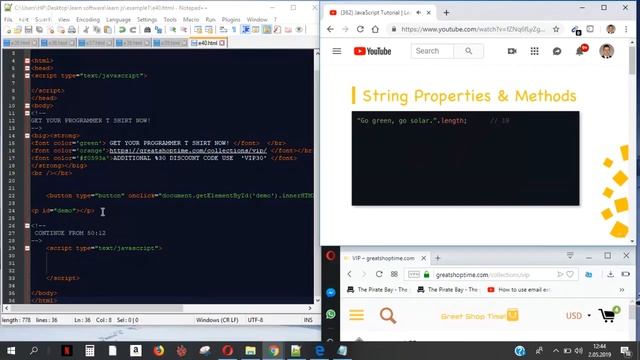The image size is (640, 360).
Task: Open the Opera speed dial grid icon
Action: (x=394, y=274)
